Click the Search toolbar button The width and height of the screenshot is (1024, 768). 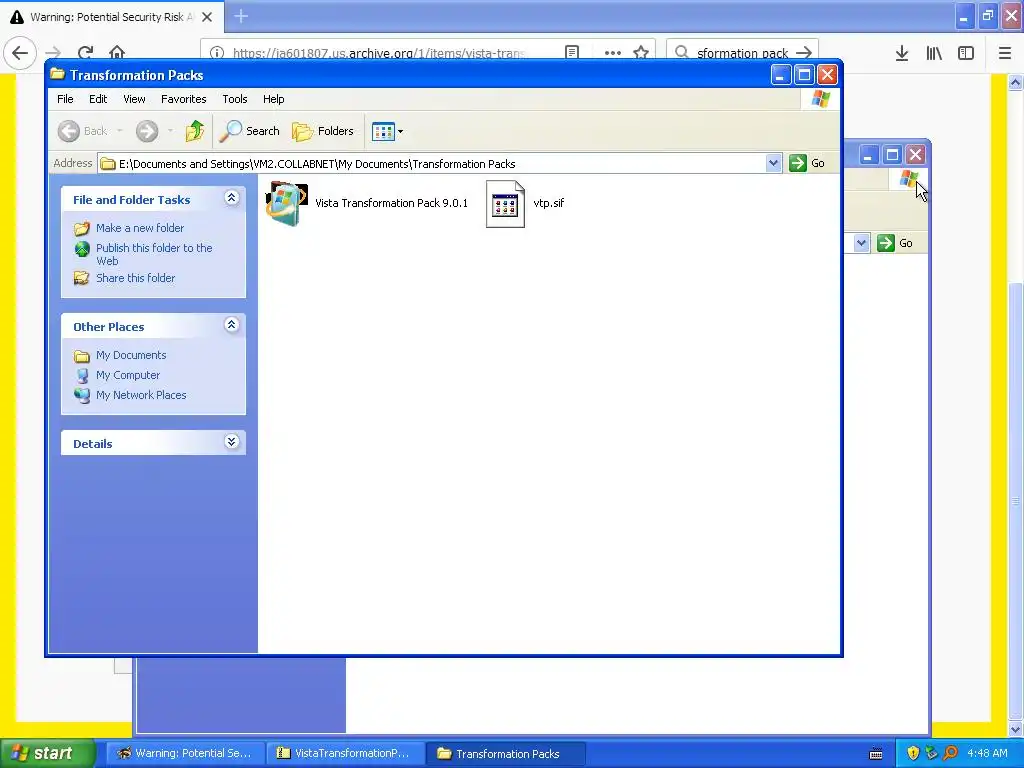point(249,131)
